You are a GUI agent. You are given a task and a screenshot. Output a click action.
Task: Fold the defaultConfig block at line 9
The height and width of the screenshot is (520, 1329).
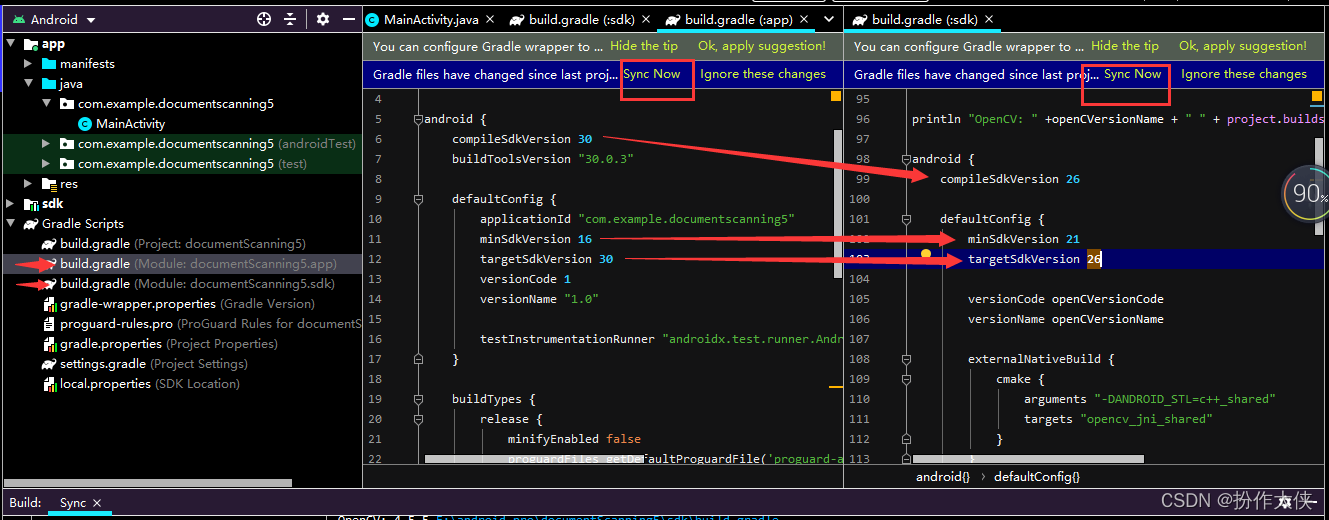[x=417, y=199]
